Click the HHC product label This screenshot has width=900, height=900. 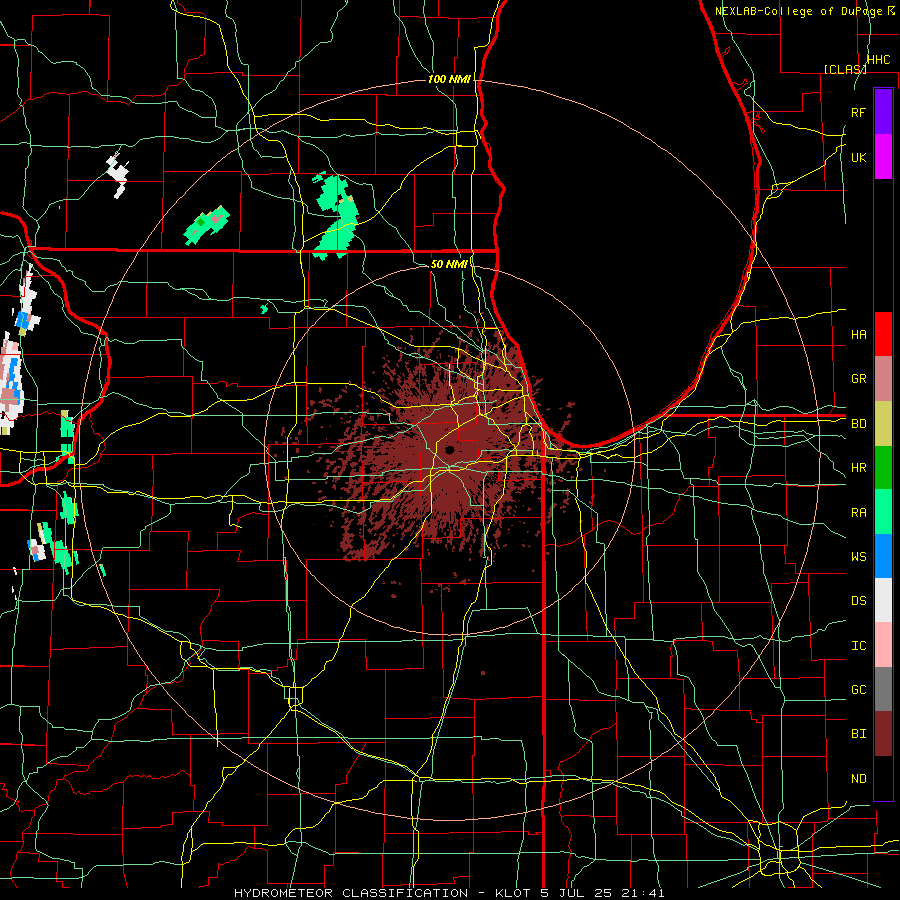[878, 60]
